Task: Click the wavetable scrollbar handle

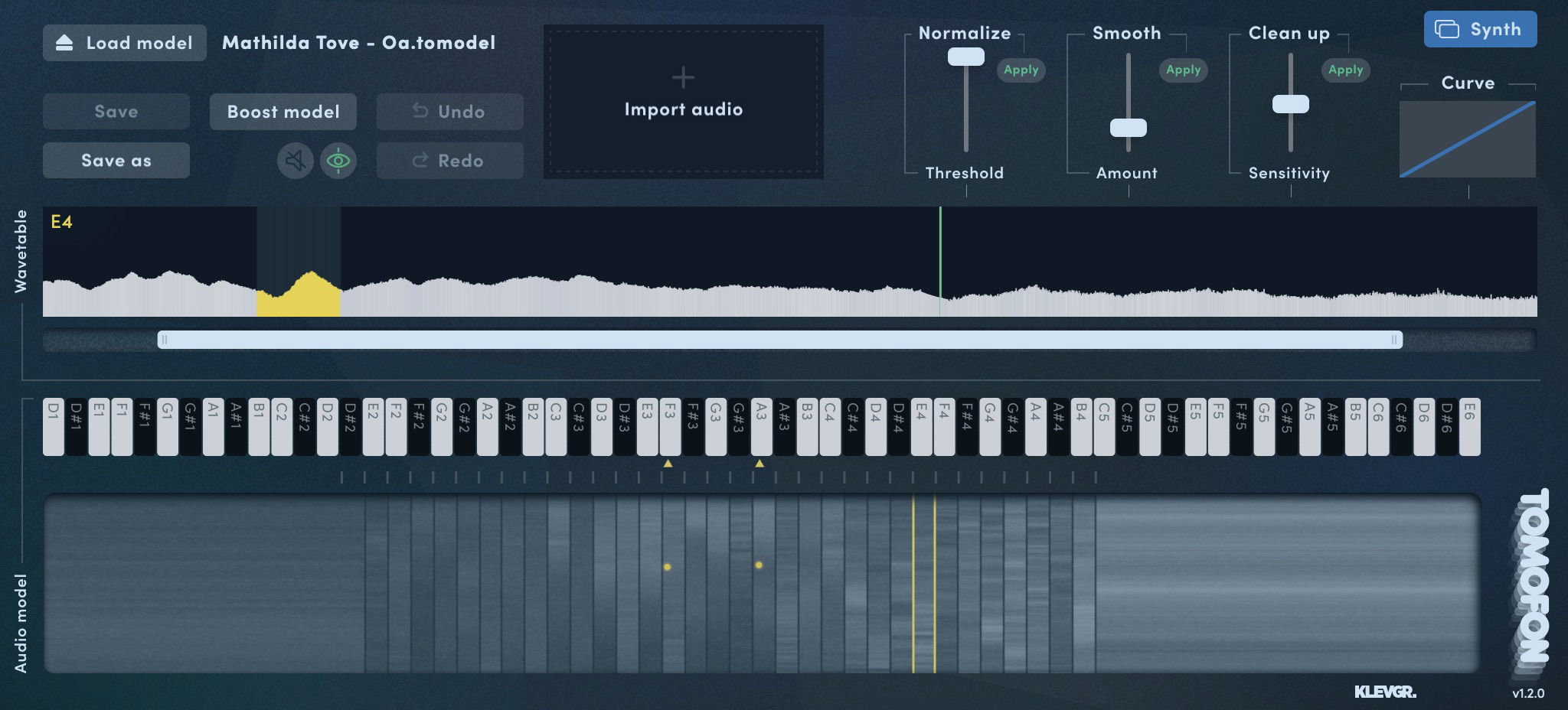Action: coord(781,338)
